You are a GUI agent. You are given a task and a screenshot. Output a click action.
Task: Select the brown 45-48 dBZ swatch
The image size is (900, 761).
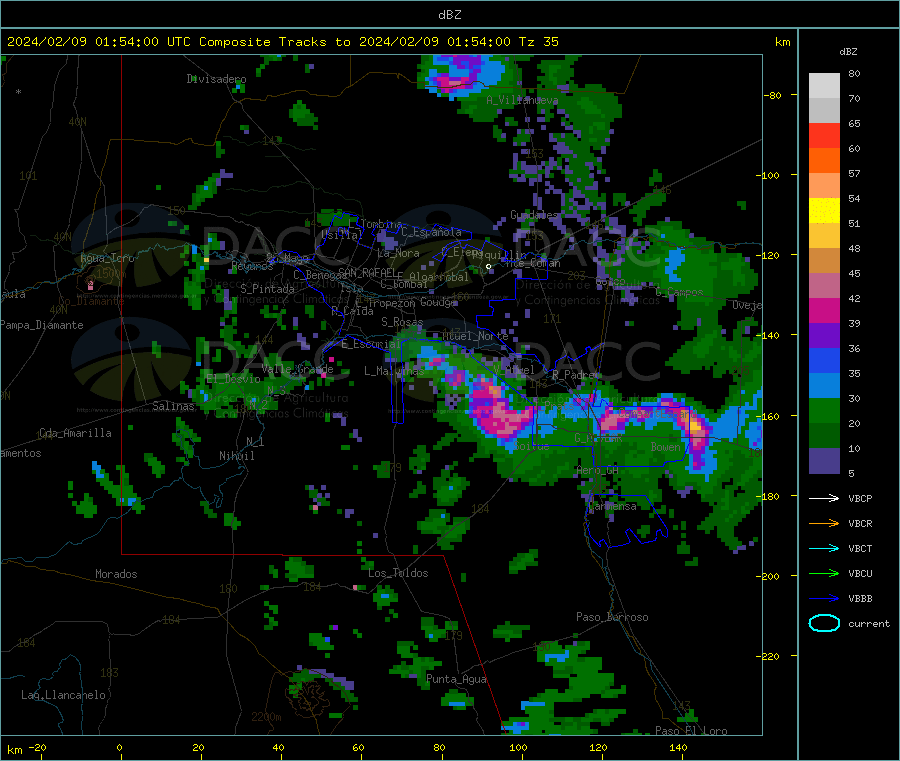coord(824,261)
